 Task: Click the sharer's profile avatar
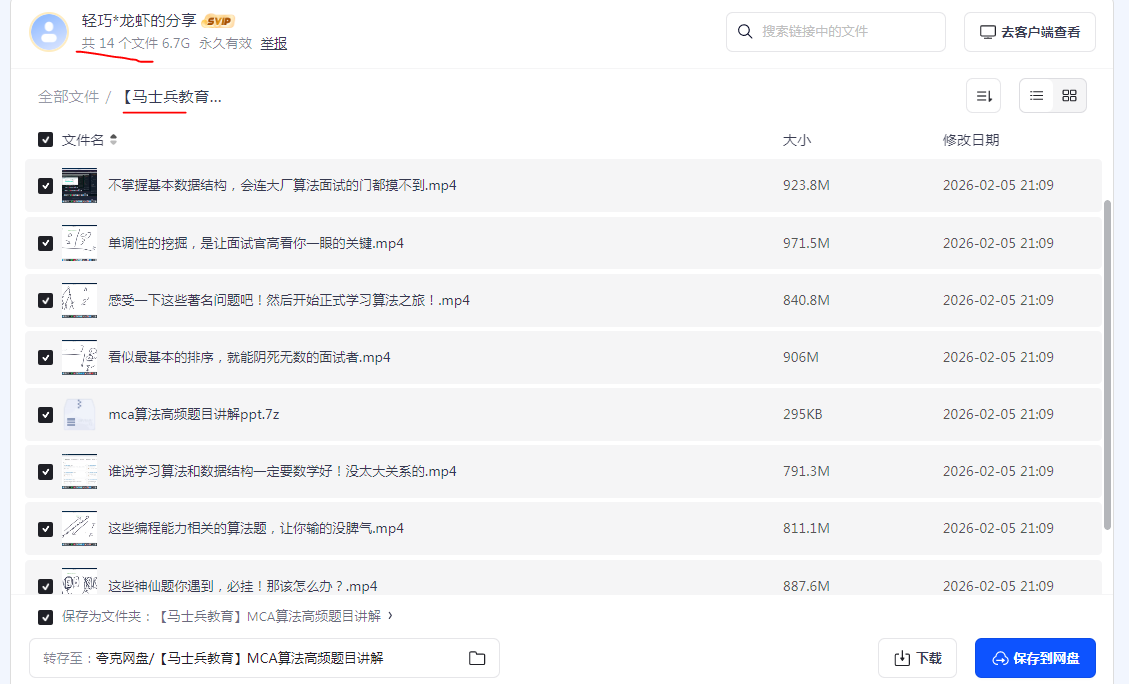tap(49, 32)
